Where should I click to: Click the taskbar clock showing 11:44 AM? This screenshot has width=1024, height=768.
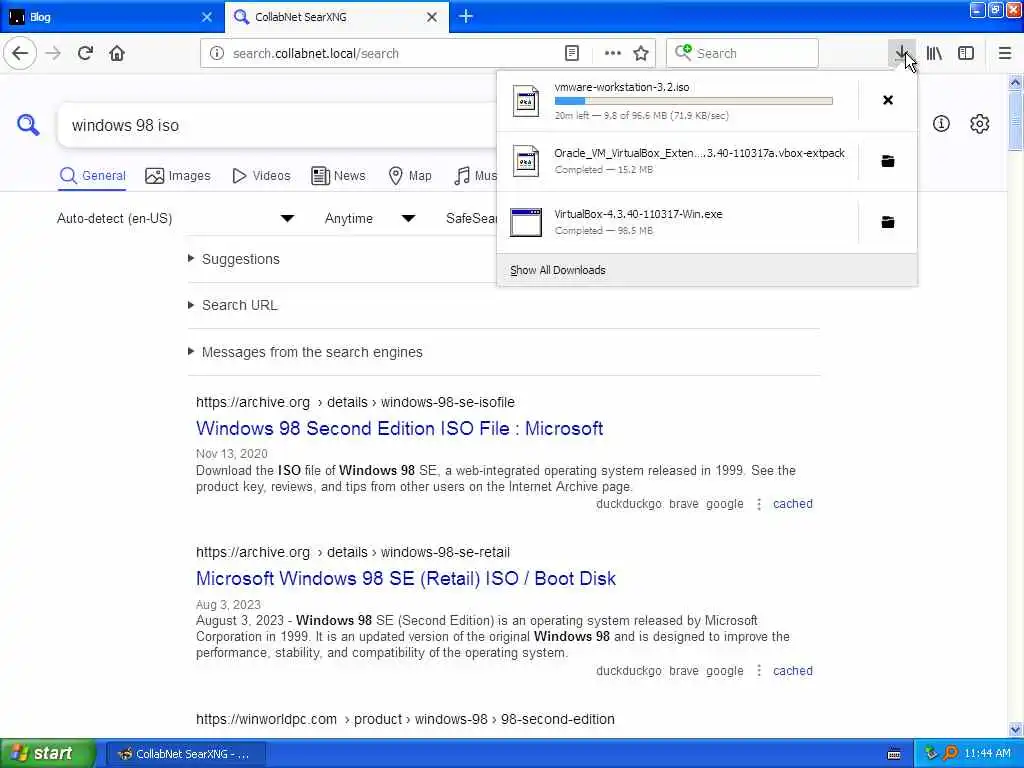point(987,754)
